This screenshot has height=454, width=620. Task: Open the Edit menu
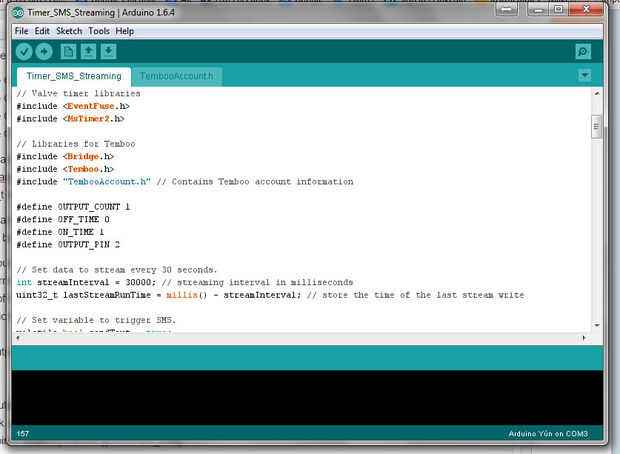[x=42, y=31]
